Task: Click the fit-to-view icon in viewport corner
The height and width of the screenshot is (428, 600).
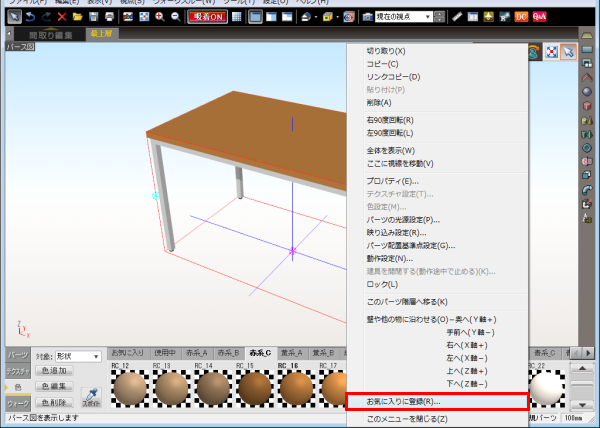Action: (x=551, y=52)
